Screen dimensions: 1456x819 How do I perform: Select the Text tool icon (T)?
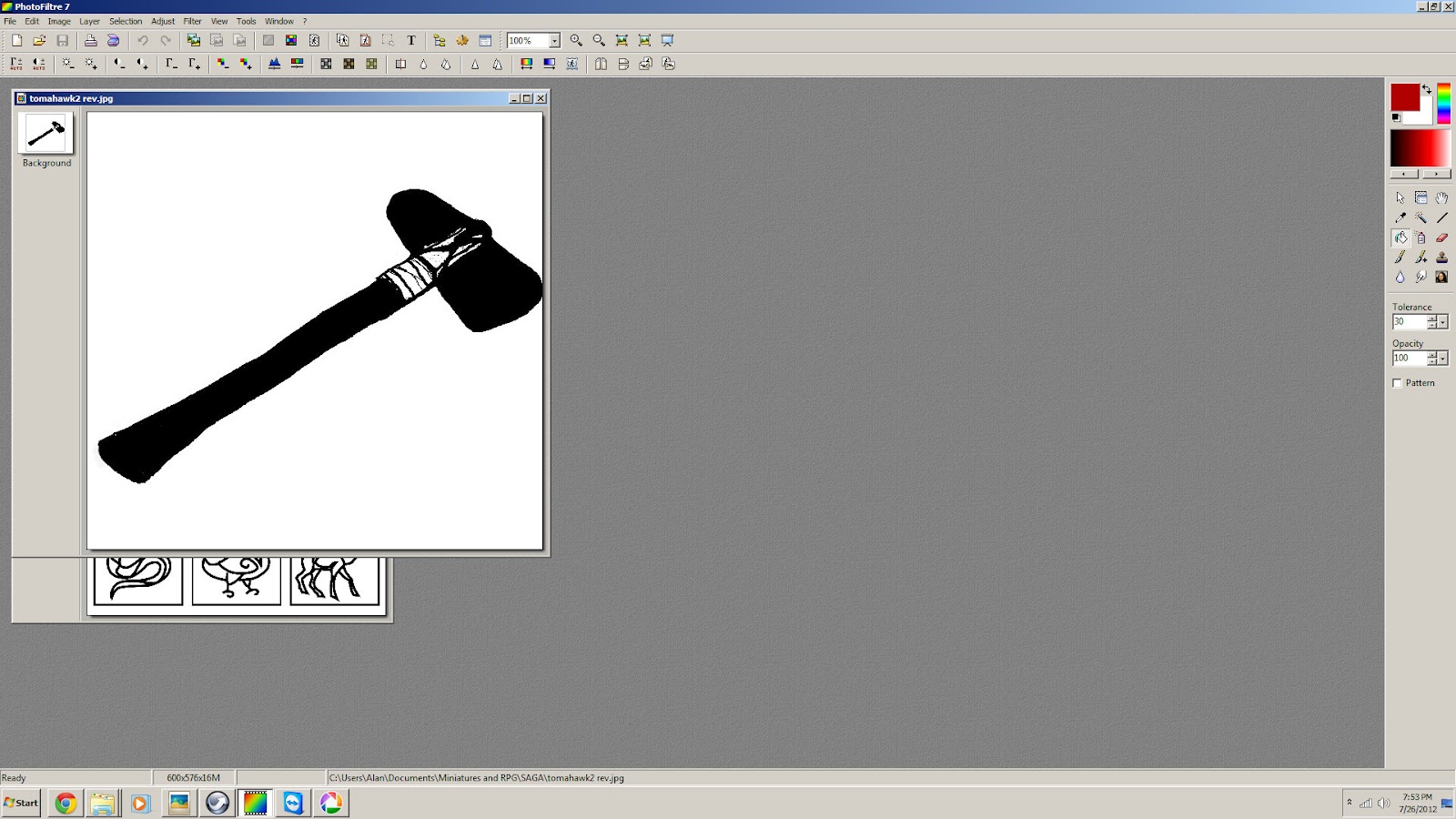[411, 40]
